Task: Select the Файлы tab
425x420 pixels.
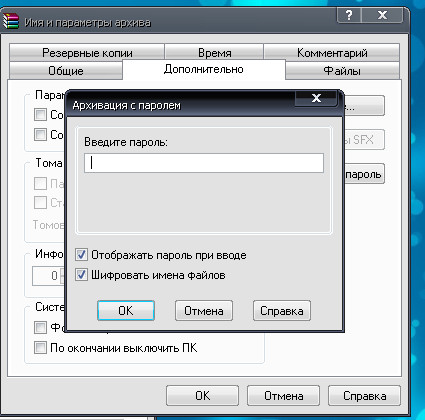Action: tap(342, 71)
